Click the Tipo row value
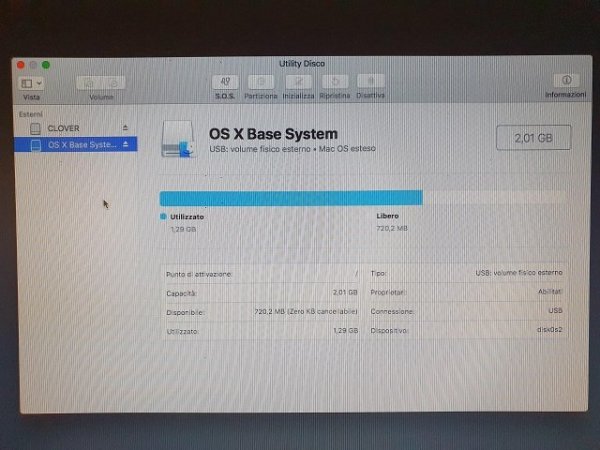This screenshot has height=450, width=600. 519,272
